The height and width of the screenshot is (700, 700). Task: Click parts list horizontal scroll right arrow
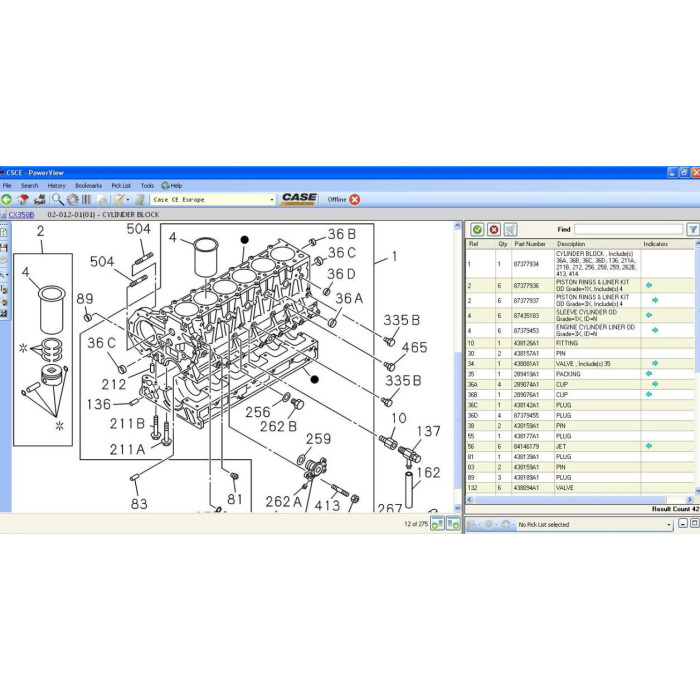pos(690,500)
